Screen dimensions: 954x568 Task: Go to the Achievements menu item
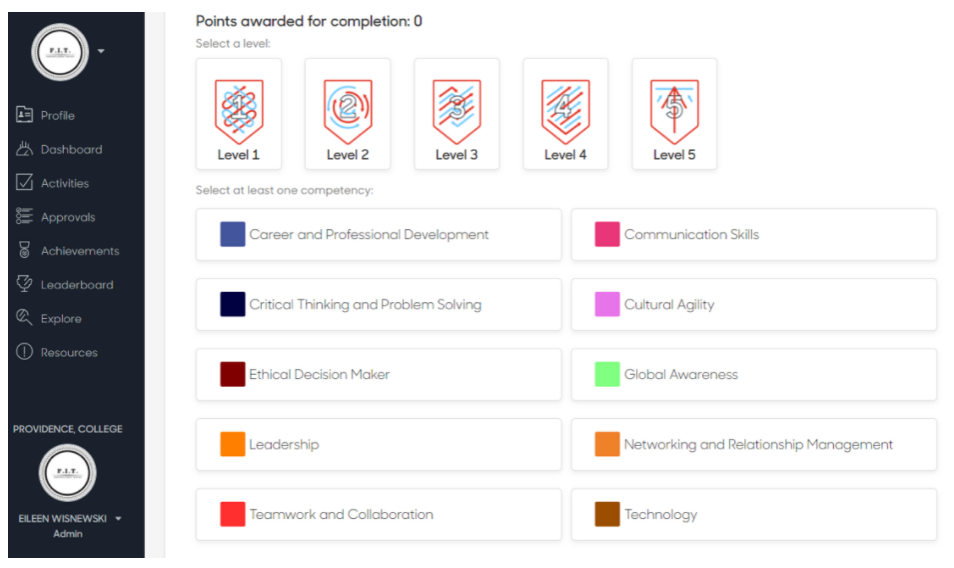(80, 251)
